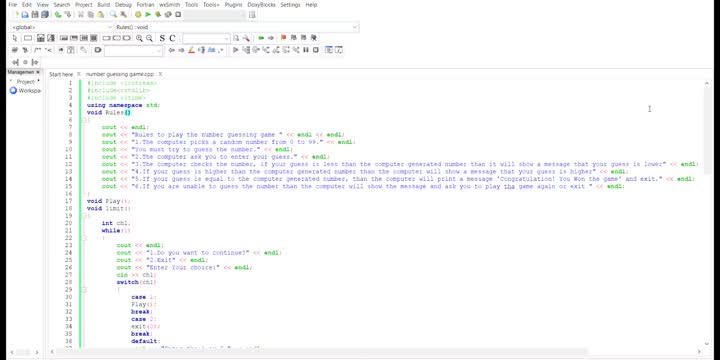Collapse the code fold at line 19
720x360 pixels.
click(x=84, y=216)
